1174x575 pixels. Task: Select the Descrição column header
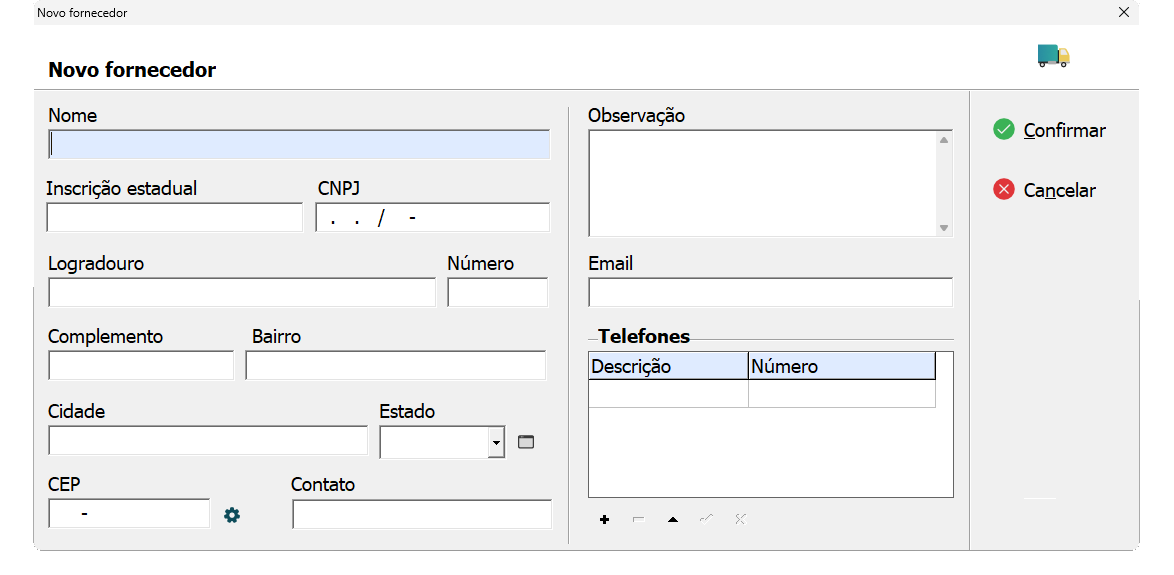pos(669,366)
